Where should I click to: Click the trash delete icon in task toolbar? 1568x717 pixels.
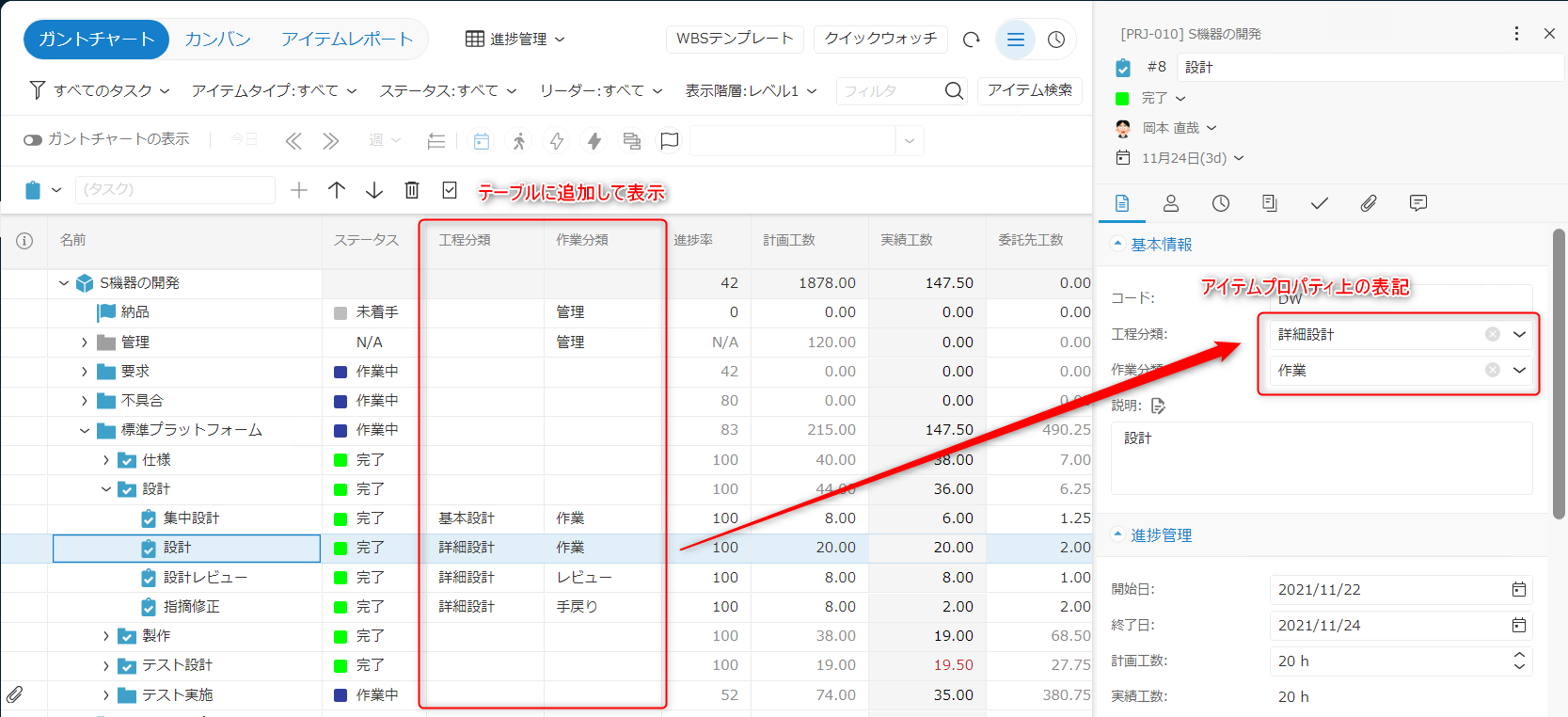pyautogui.click(x=412, y=190)
